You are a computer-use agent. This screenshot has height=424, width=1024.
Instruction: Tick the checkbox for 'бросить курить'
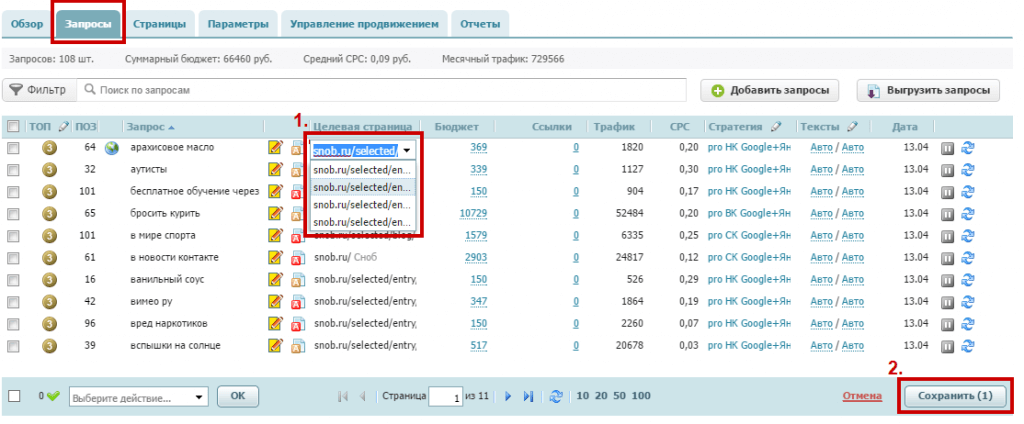(13, 214)
